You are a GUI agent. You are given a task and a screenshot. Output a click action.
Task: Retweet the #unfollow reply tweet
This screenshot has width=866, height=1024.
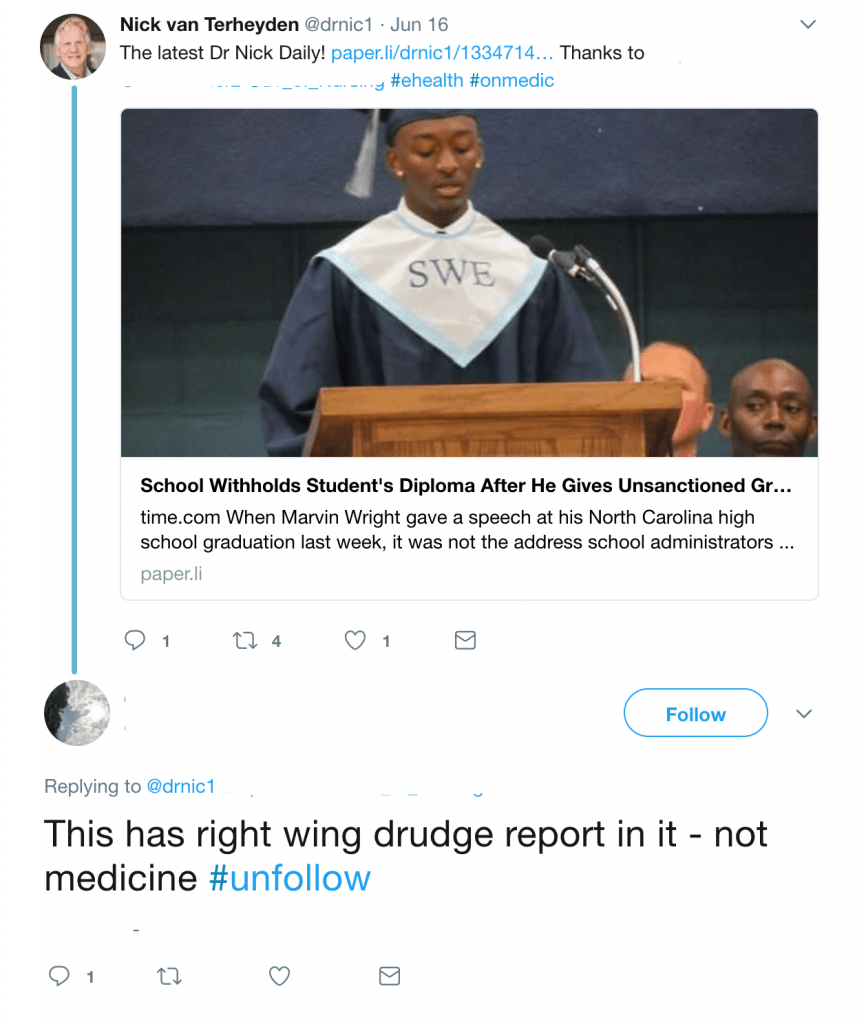pyautogui.click(x=169, y=976)
